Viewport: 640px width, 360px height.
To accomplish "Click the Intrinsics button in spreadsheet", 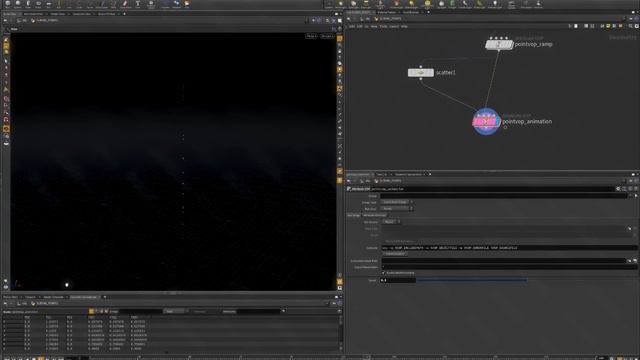I will [x=200, y=311].
